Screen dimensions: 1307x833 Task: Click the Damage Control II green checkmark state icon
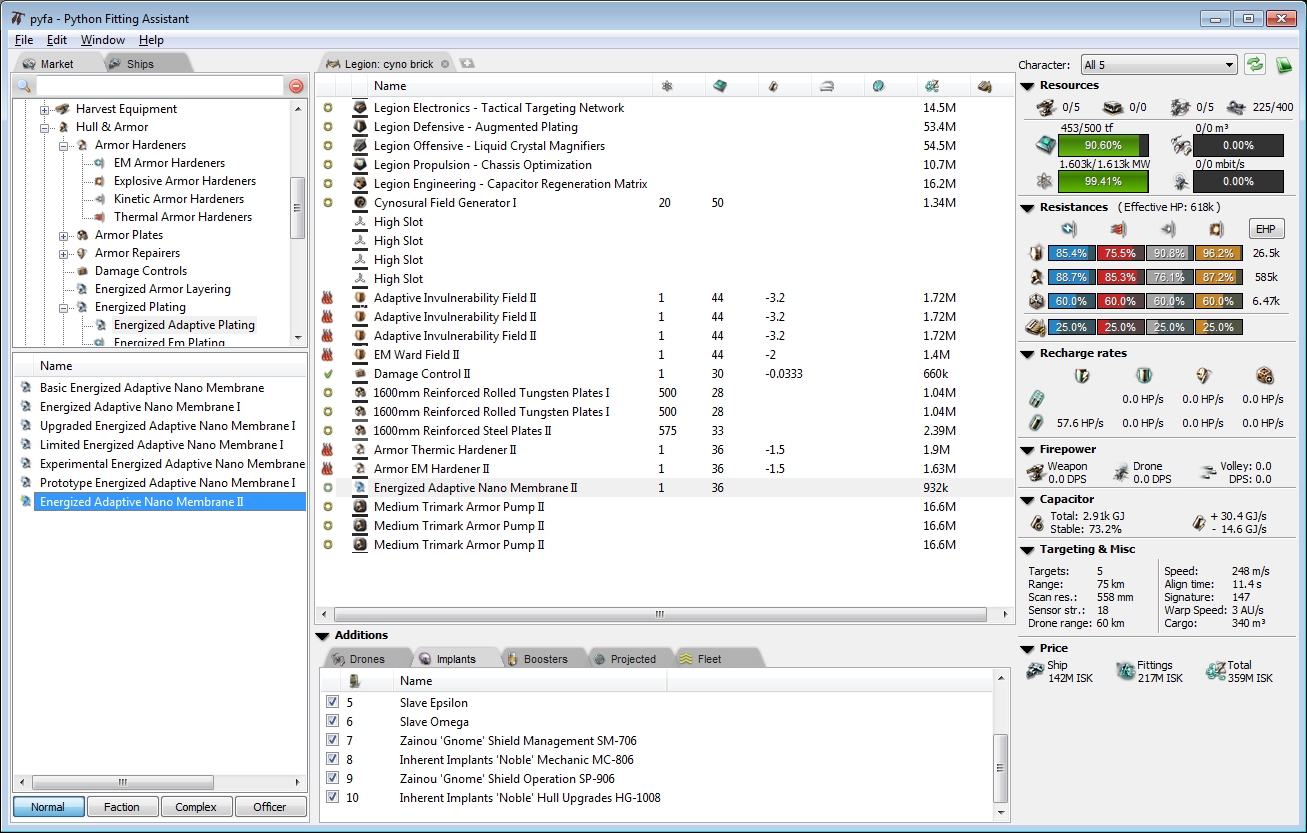pos(327,374)
